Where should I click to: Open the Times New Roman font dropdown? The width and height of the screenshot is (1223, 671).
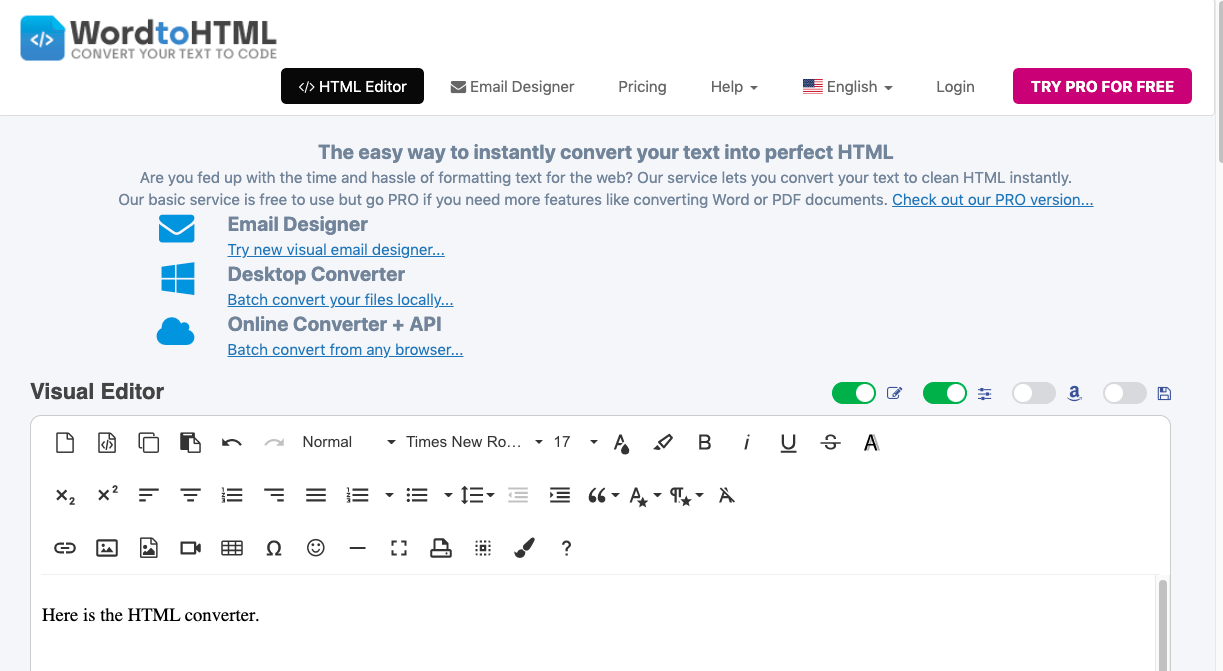tap(474, 442)
